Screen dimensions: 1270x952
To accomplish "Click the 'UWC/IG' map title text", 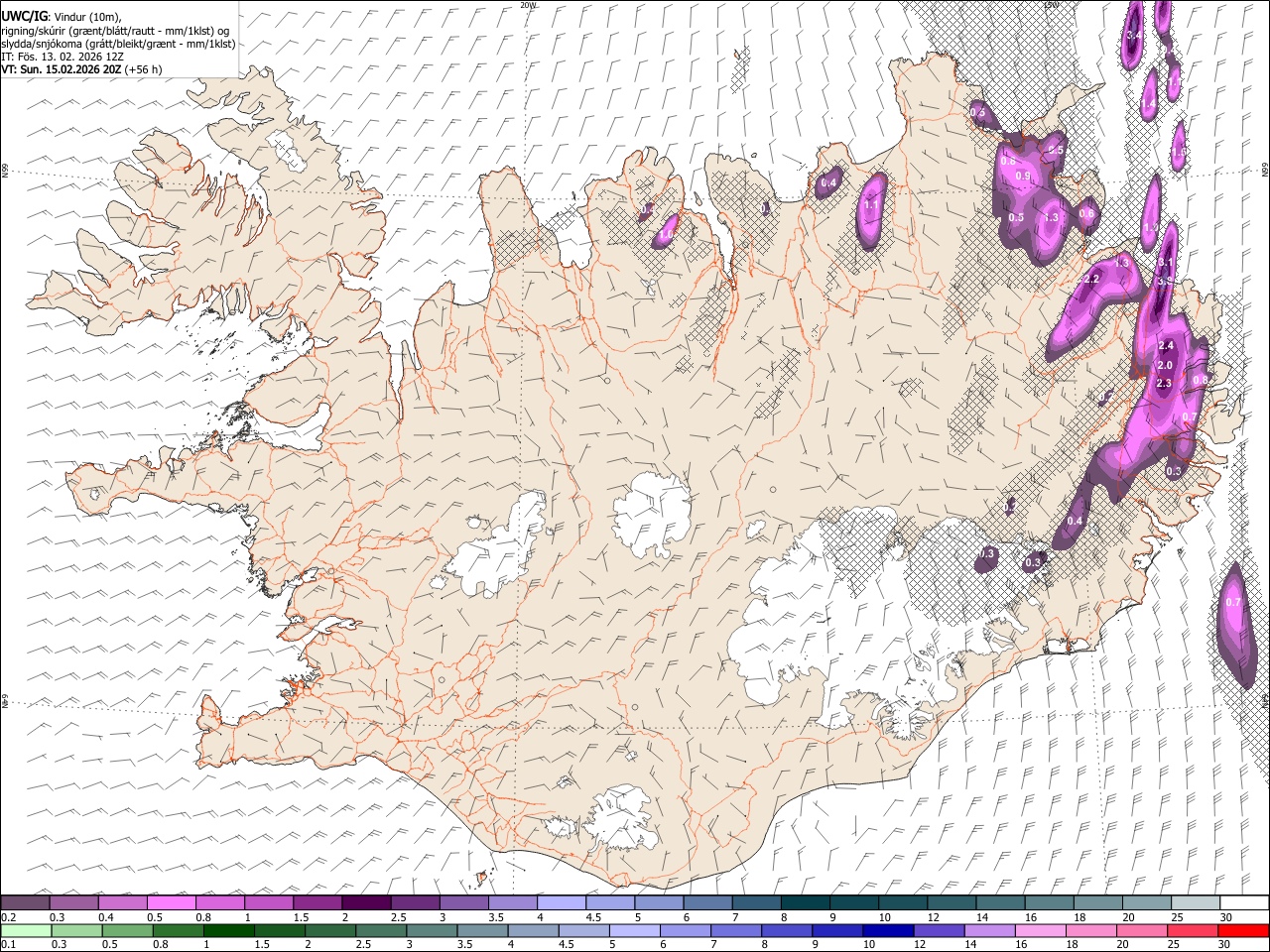I will point(24,16).
